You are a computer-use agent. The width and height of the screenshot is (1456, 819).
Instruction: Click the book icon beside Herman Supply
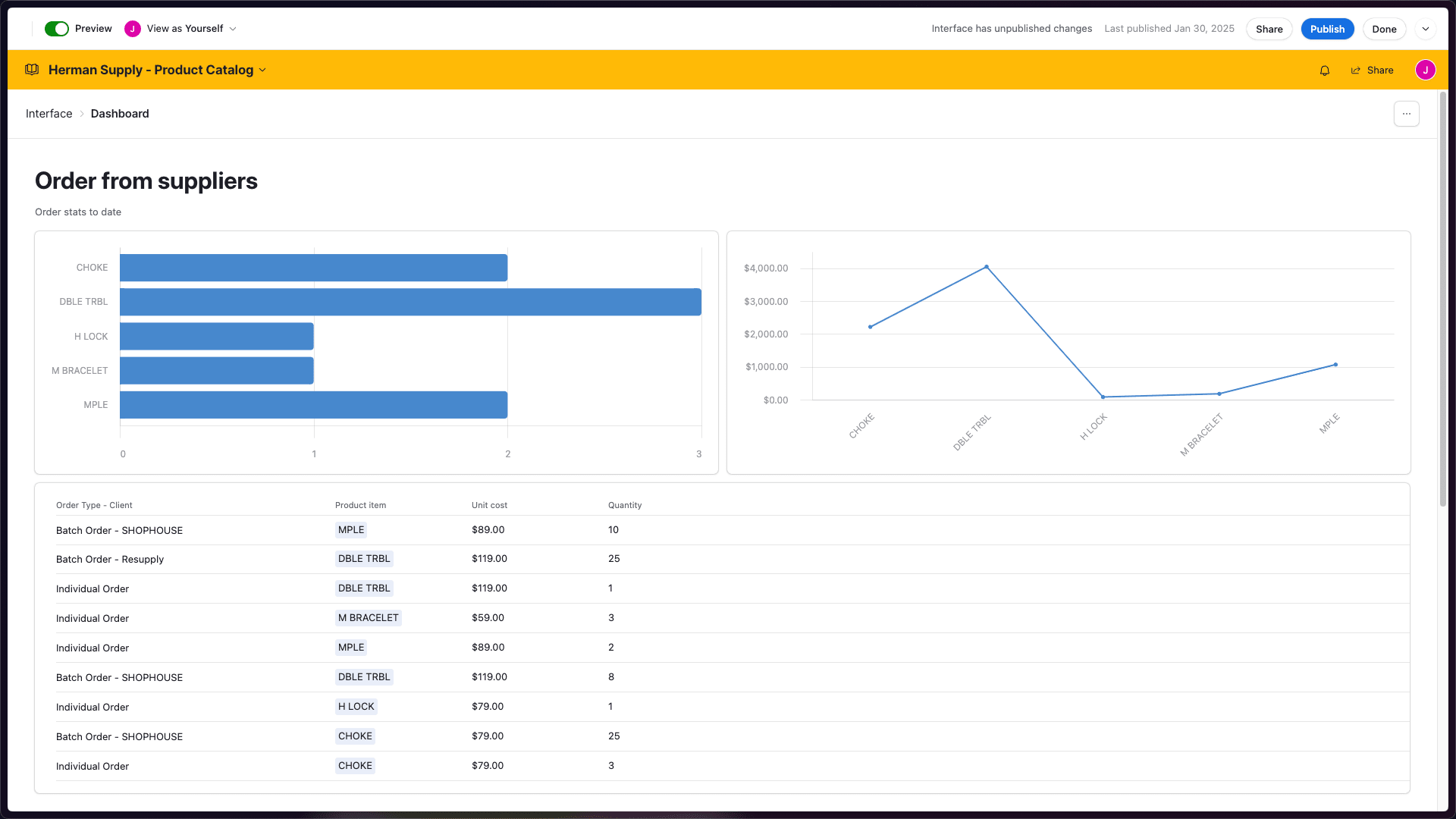click(x=32, y=70)
